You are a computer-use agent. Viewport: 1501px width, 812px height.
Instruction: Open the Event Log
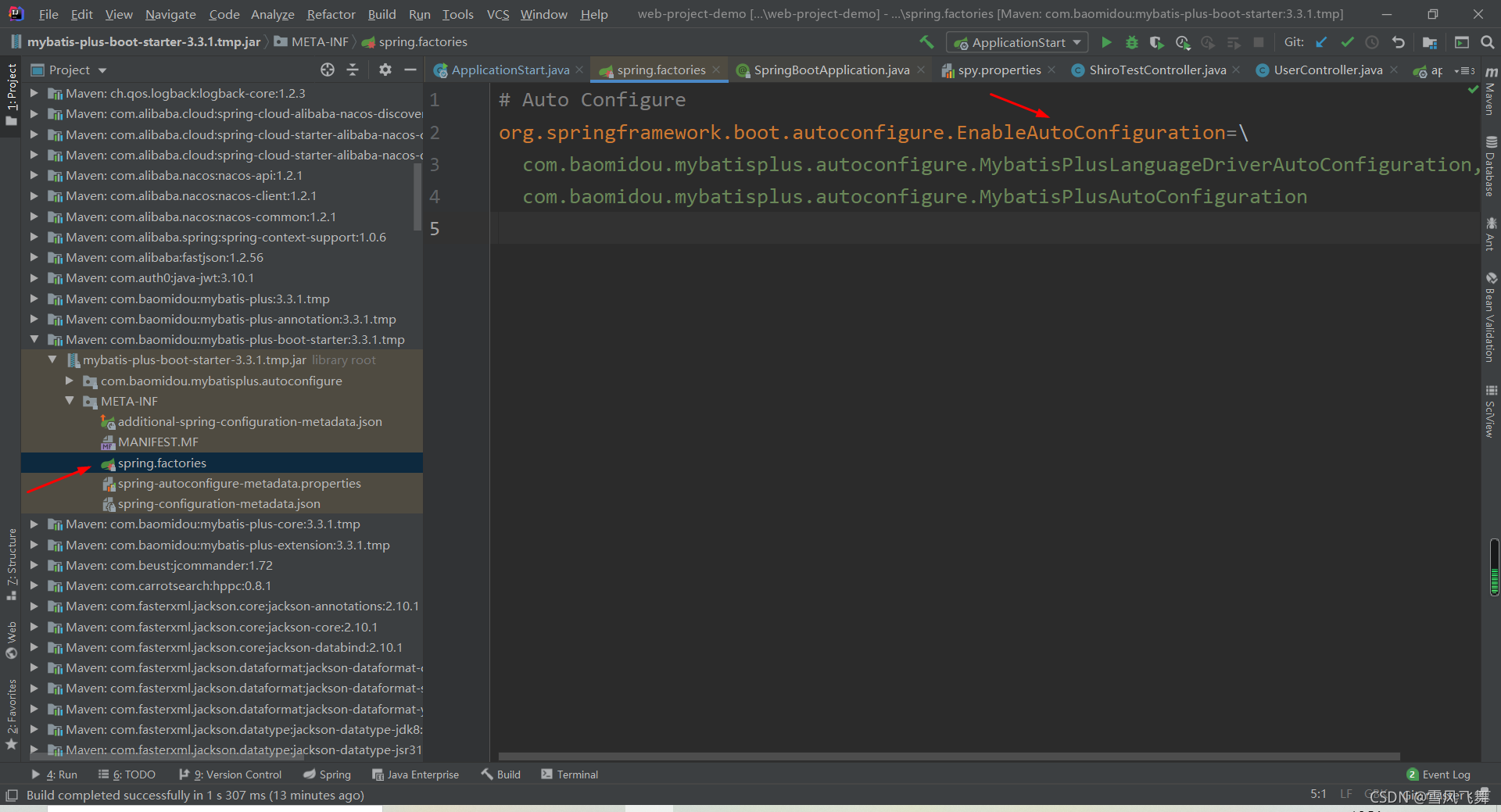coord(1438,774)
